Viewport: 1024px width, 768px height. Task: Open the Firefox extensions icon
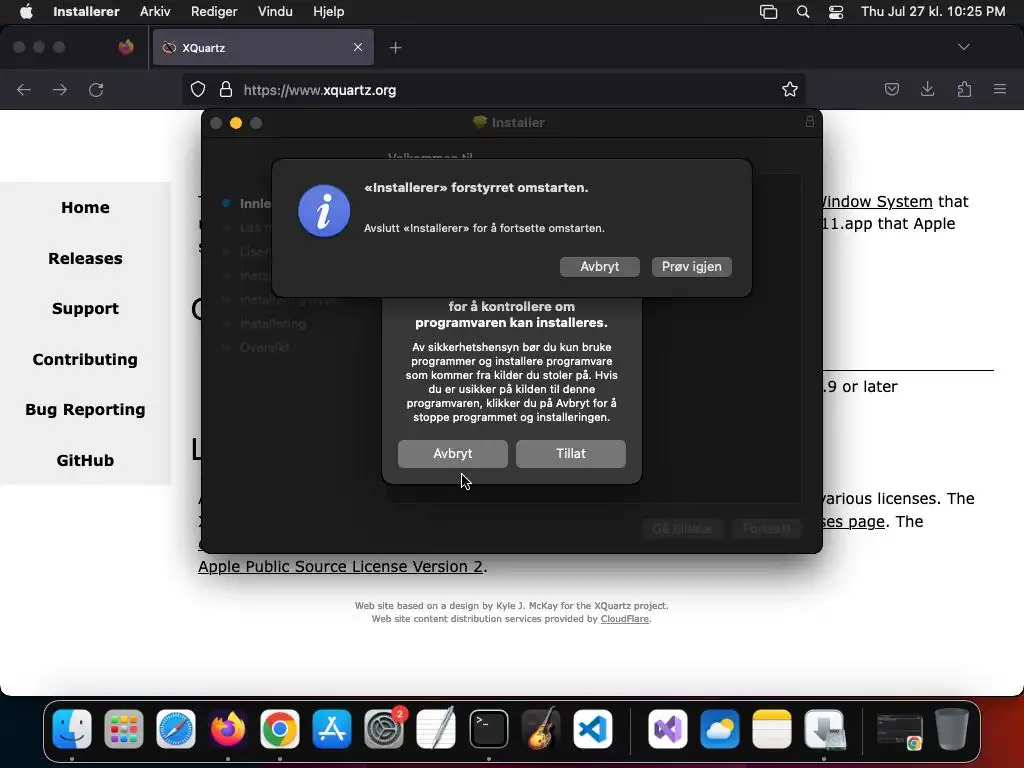964,89
